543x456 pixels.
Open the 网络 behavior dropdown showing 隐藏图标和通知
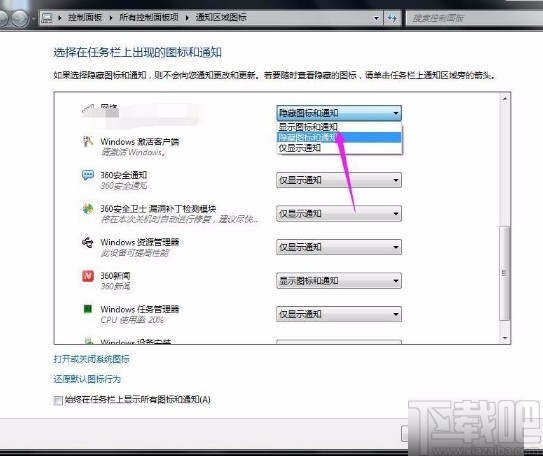click(339, 113)
